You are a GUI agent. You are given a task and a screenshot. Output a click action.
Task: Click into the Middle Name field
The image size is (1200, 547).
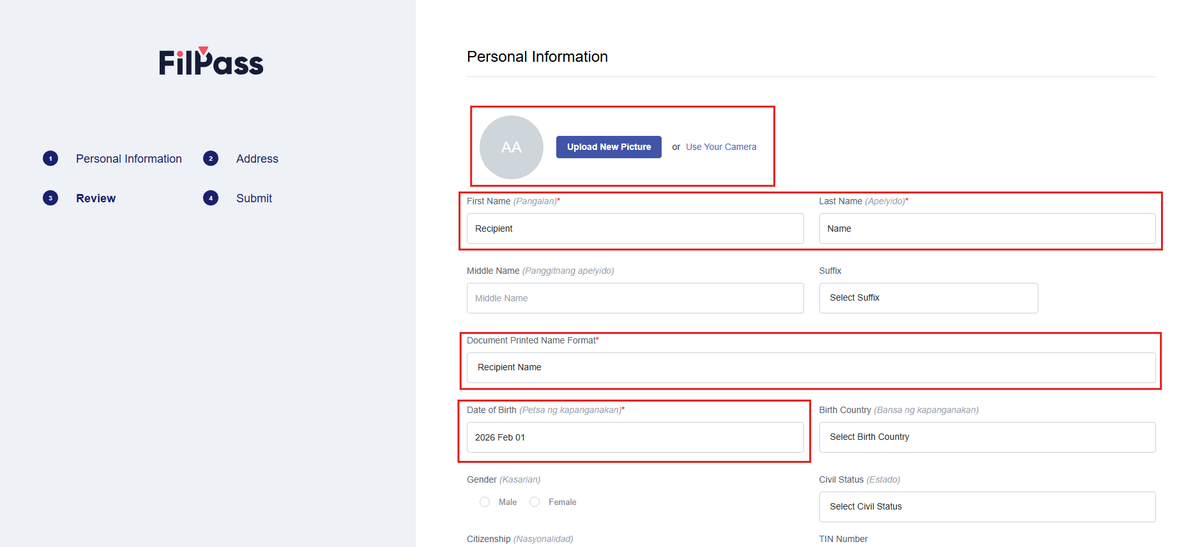[x=635, y=298]
